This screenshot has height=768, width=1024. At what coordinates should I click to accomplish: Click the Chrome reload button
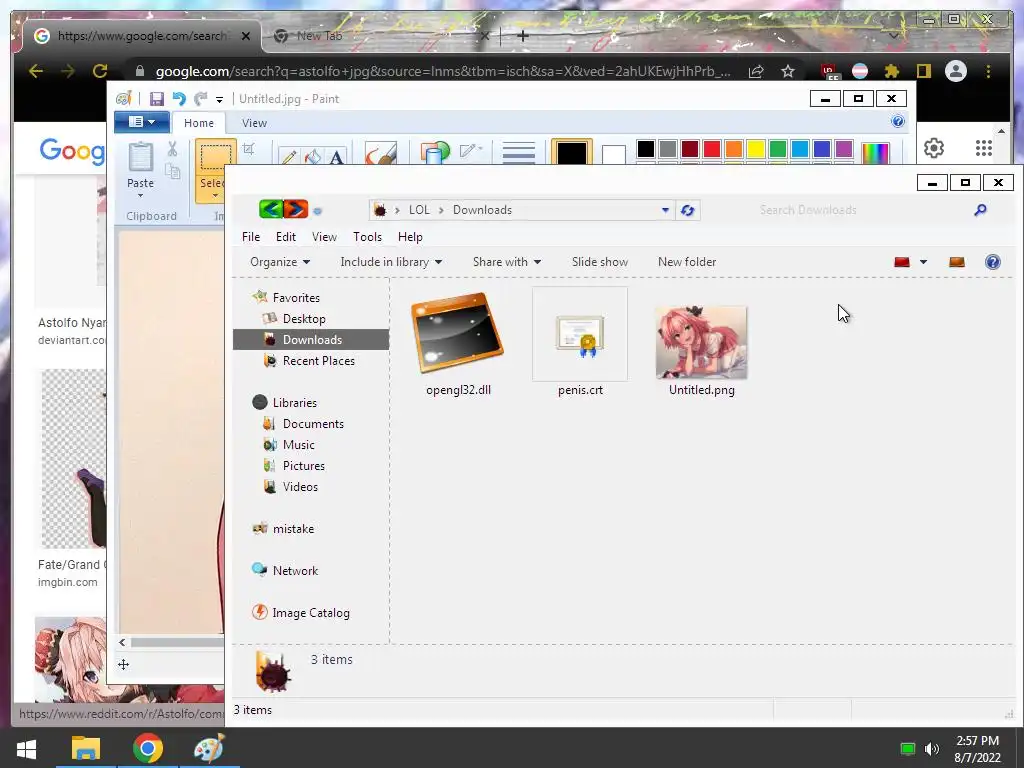[x=99, y=71]
